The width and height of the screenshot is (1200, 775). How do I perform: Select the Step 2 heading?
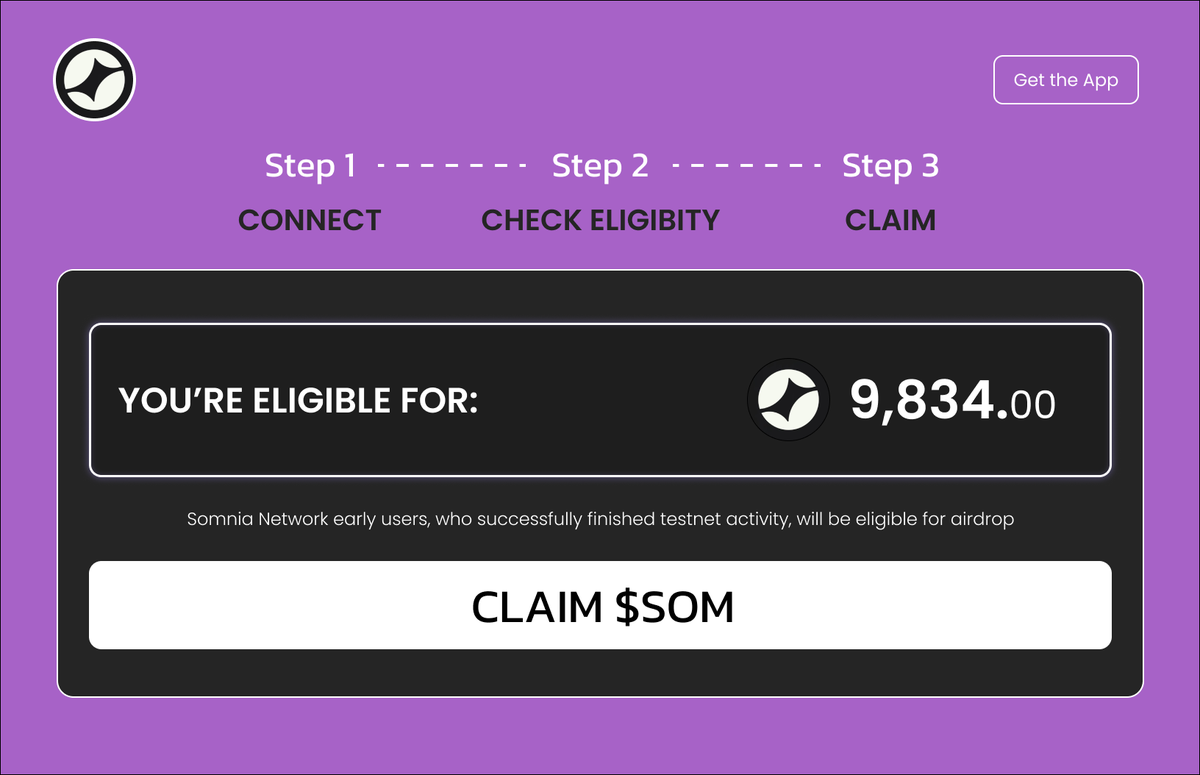600,165
